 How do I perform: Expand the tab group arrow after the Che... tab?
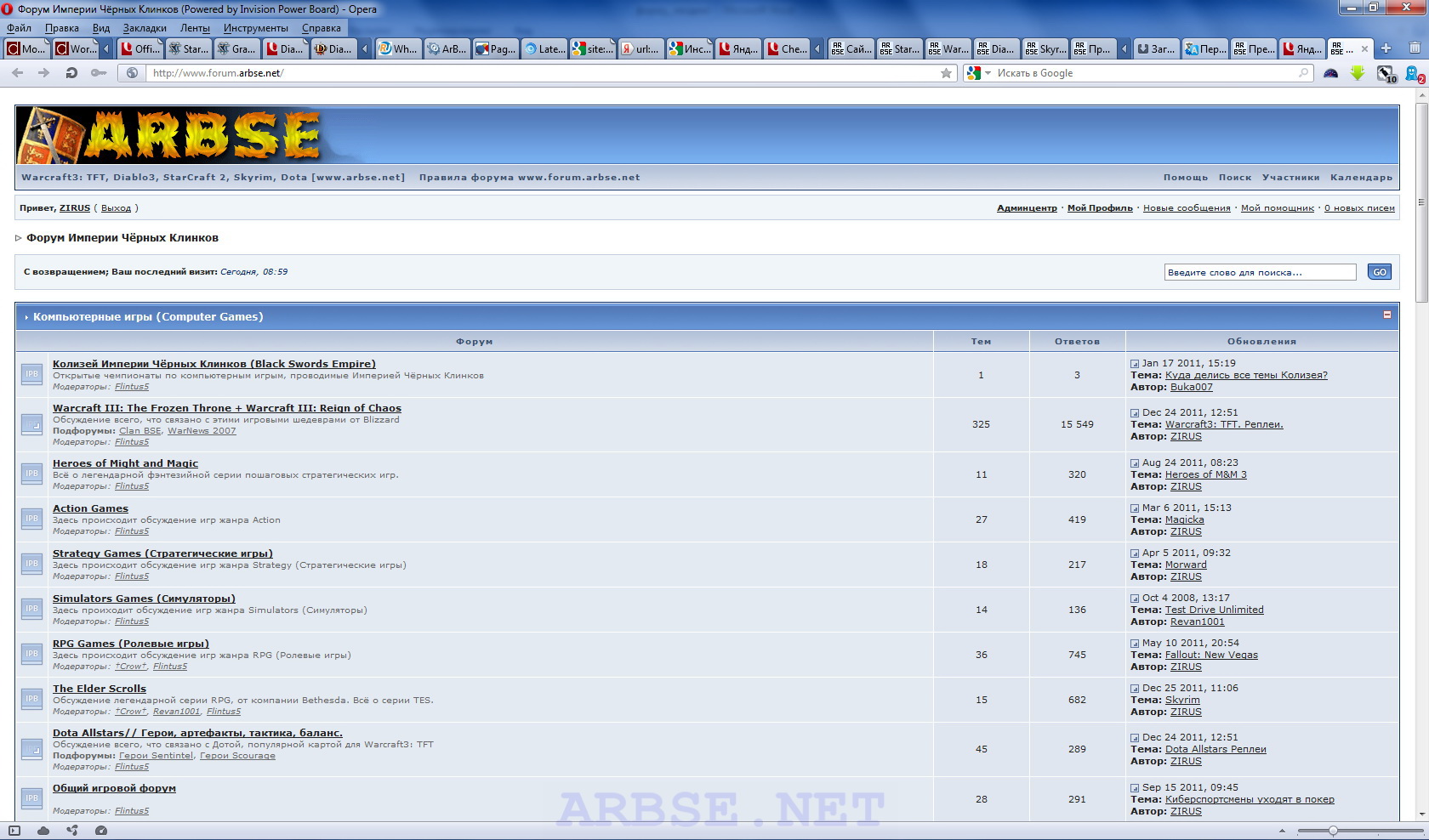click(817, 49)
